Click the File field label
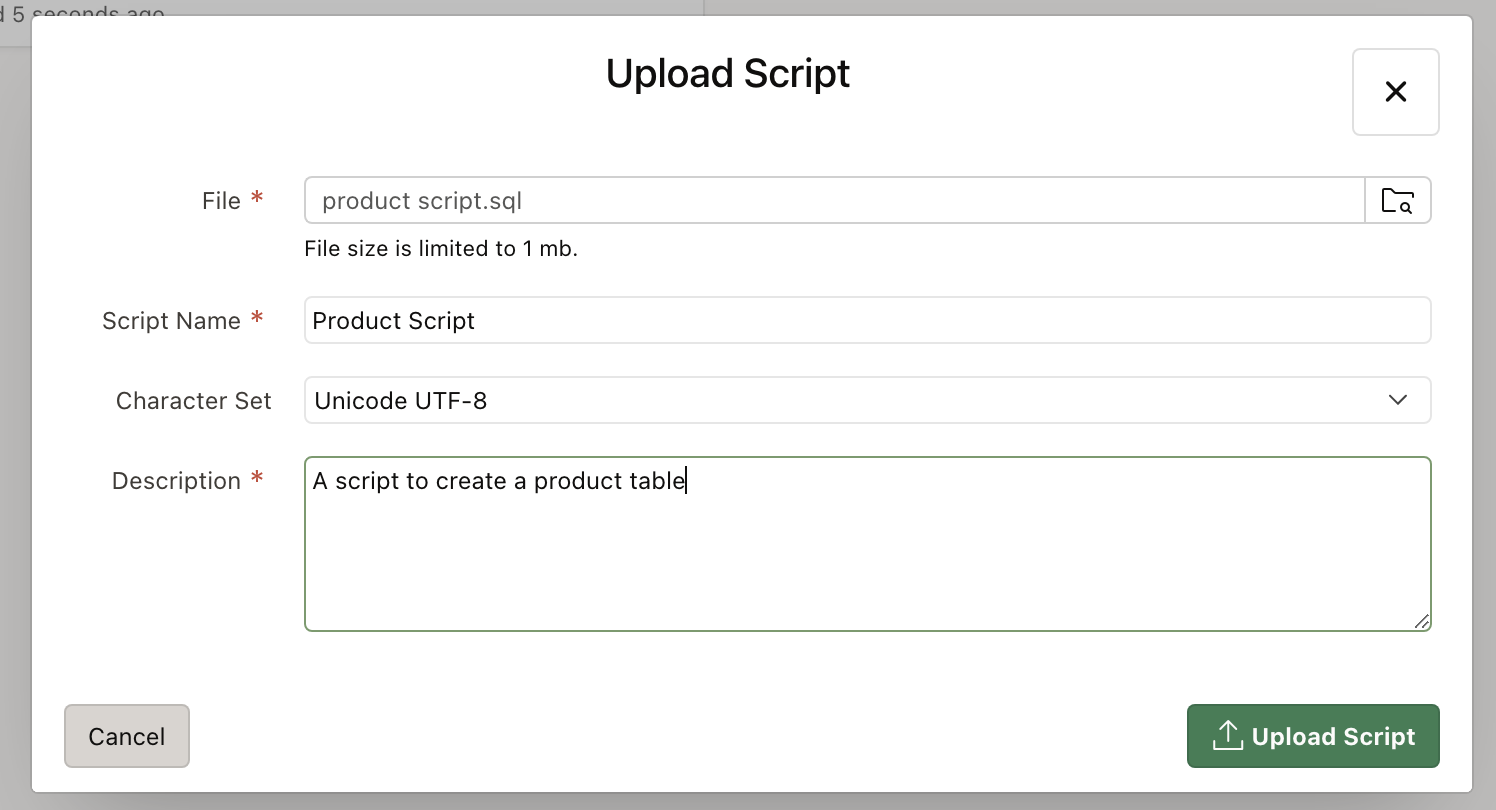This screenshot has width=1496, height=810. click(x=221, y=201)
